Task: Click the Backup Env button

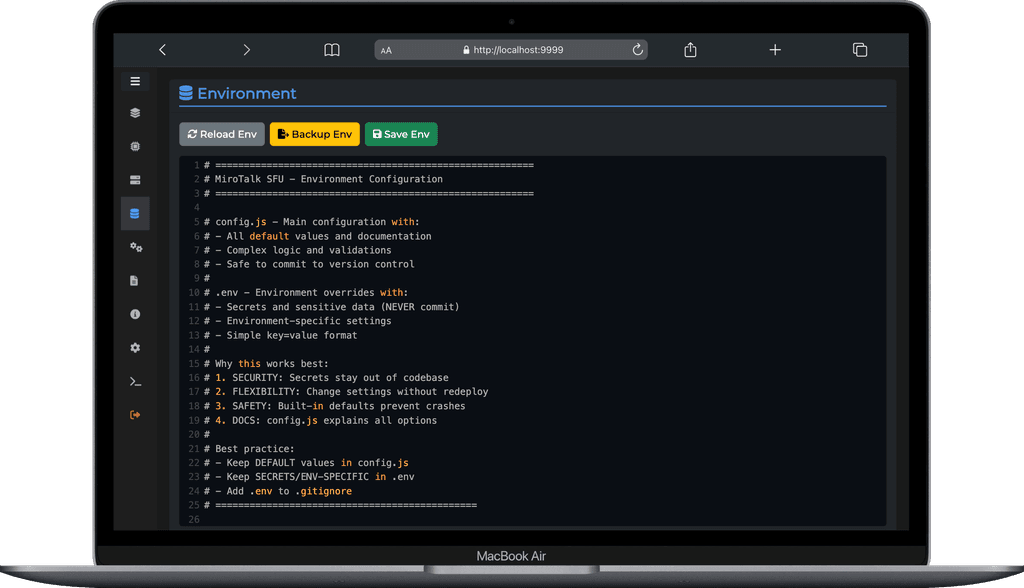Action: click(315, 134)
